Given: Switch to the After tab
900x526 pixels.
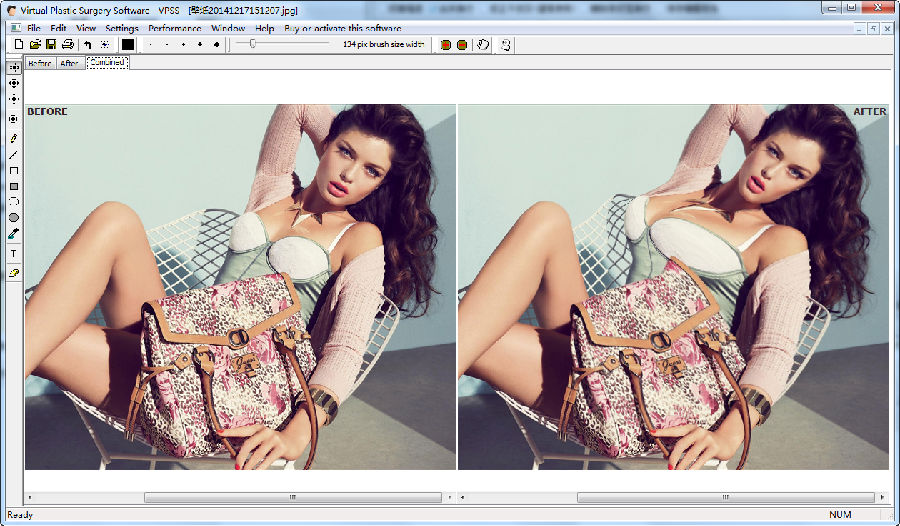Looking at the screenshot, I should (x=69, y=63).
